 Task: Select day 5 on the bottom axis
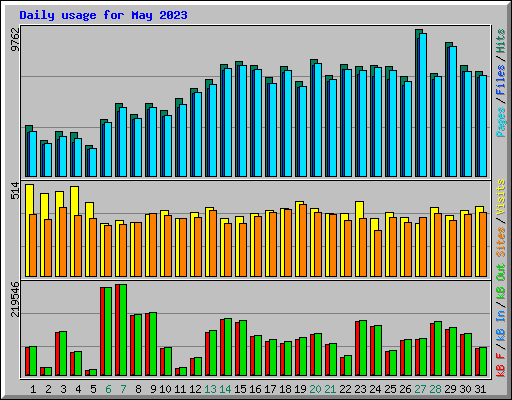93,389
